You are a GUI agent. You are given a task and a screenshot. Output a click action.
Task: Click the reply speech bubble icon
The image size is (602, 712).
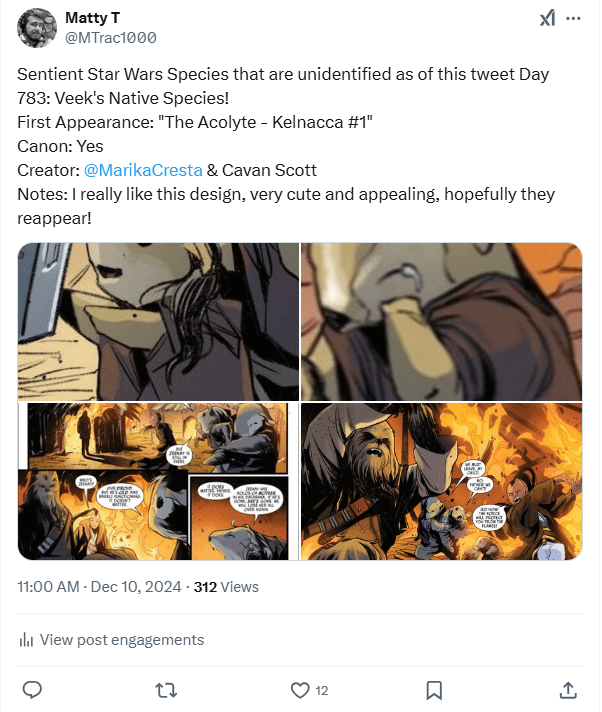tap(32, 689)
